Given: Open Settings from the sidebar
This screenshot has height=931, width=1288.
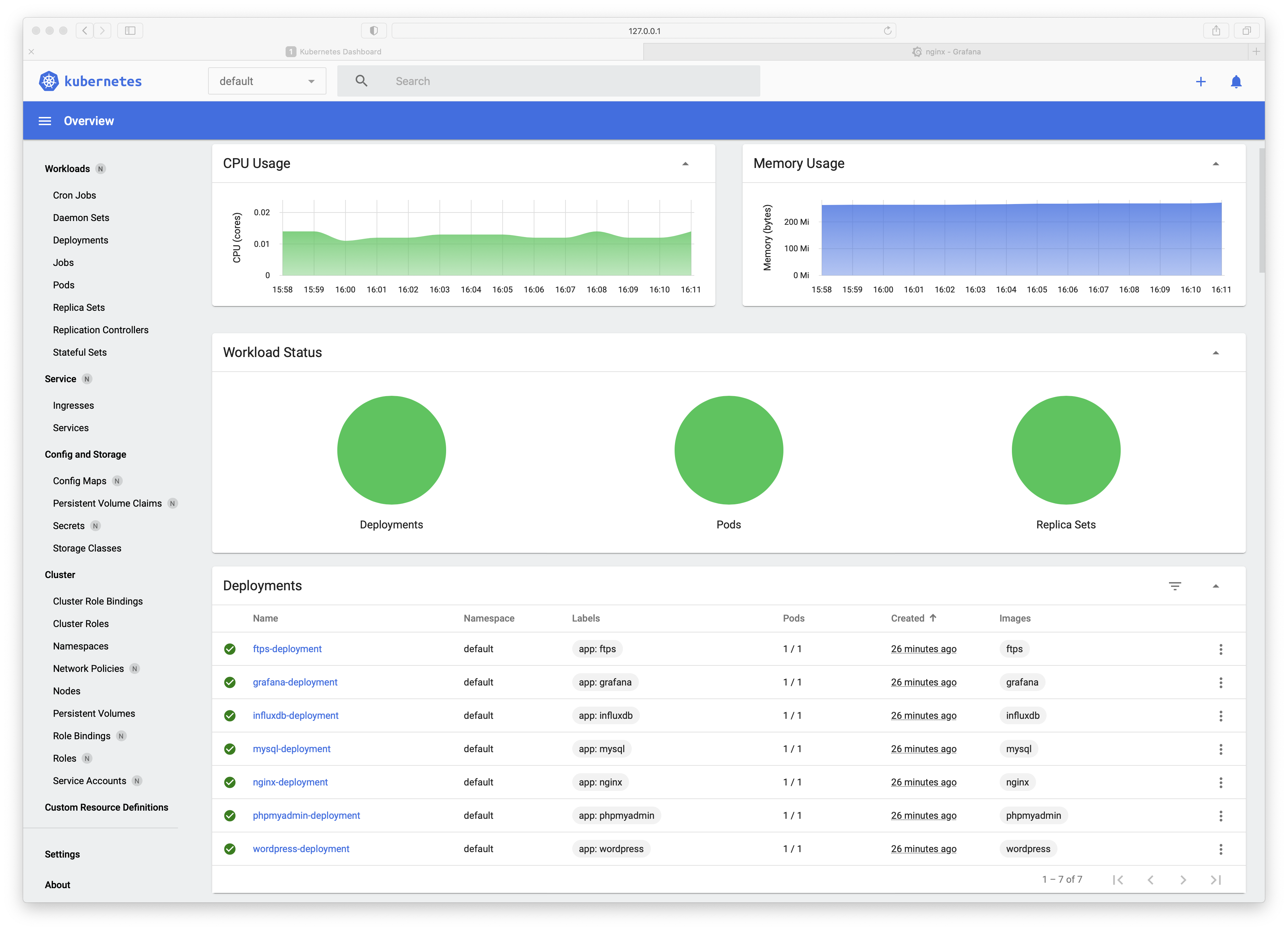Looking at the screenshot, I should click(63, 854).
